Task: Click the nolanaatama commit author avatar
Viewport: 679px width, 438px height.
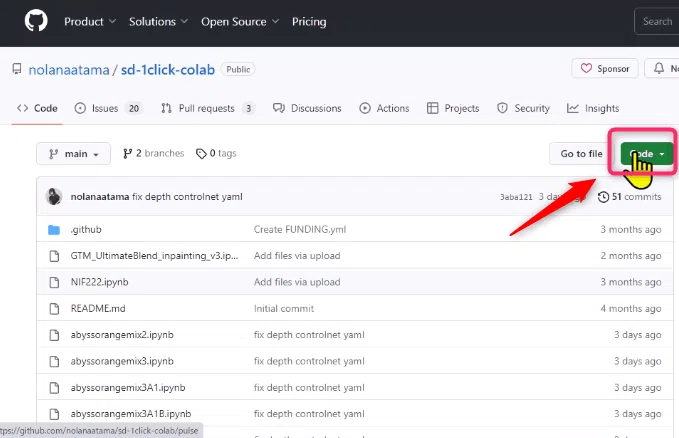Action: pyautogui.click(x=54, y=197)
